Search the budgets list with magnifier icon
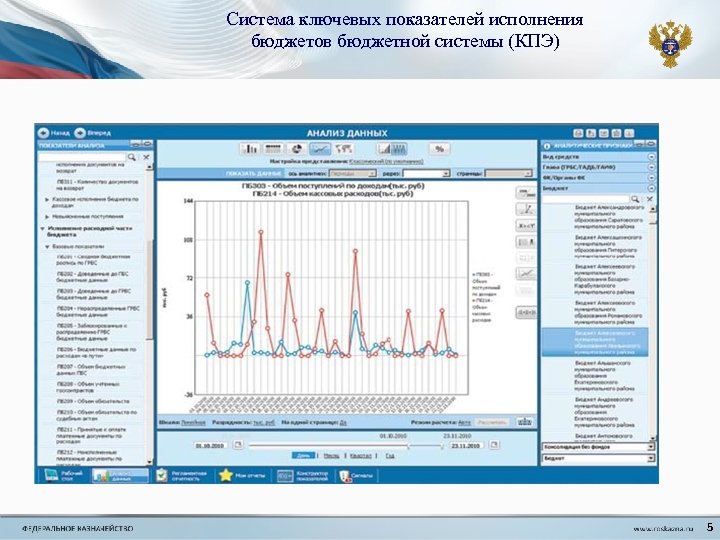This screenshot has width=720, height=540. tap(635, 199)
